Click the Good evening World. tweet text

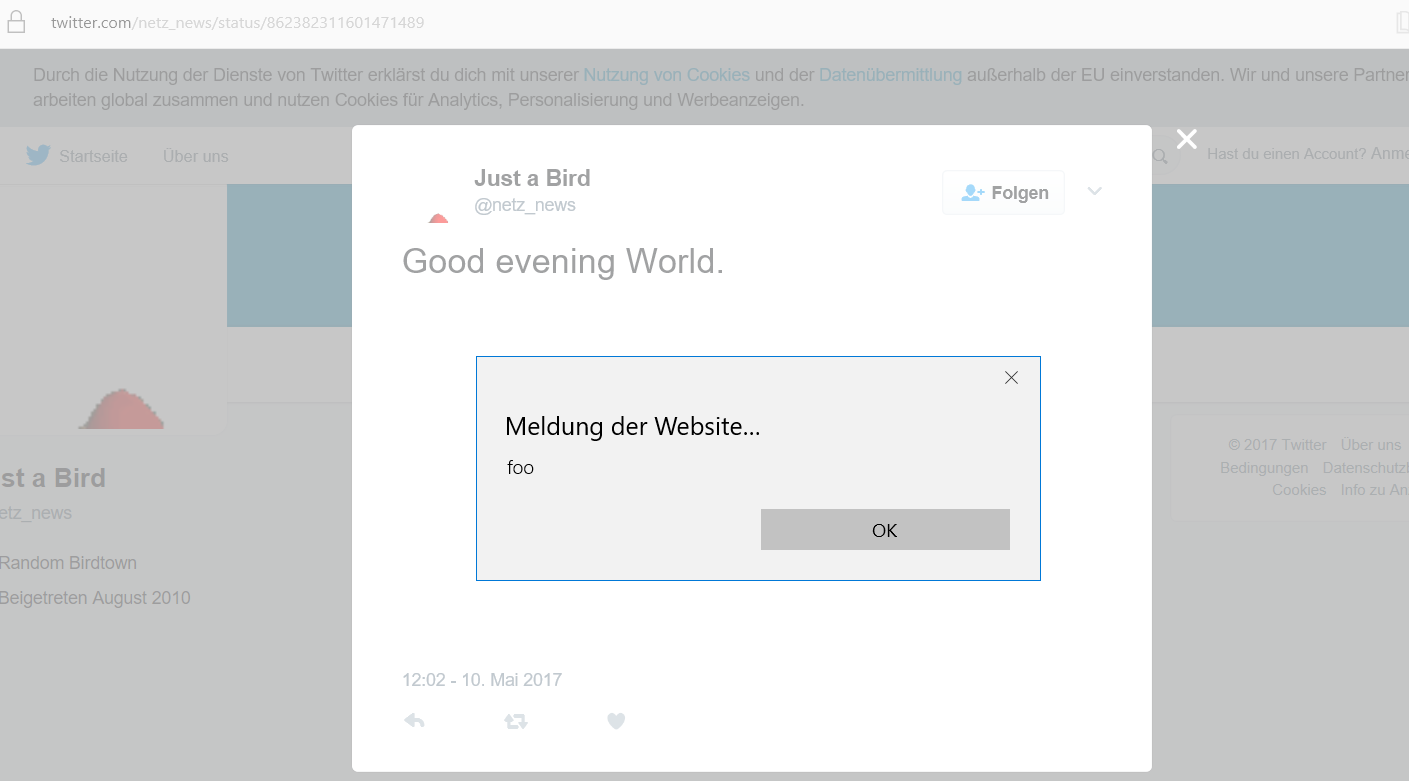point(563,261)
